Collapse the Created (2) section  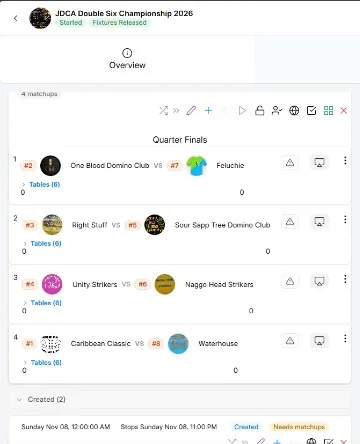(x=42, y=399)
